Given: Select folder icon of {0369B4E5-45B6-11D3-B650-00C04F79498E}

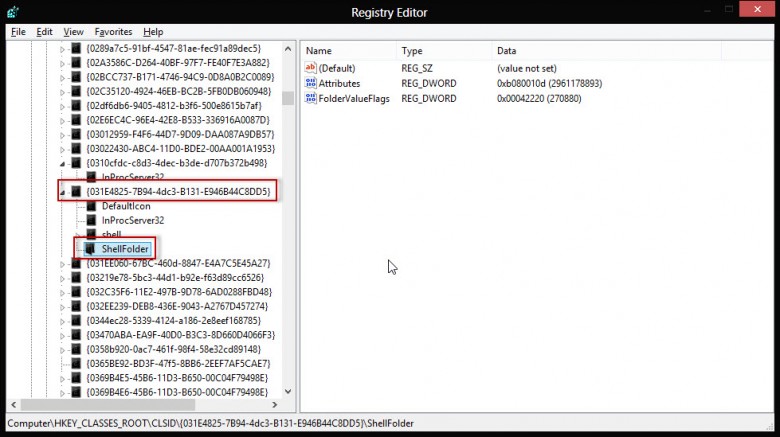Looking at the screenshot, I should [76, 378].
